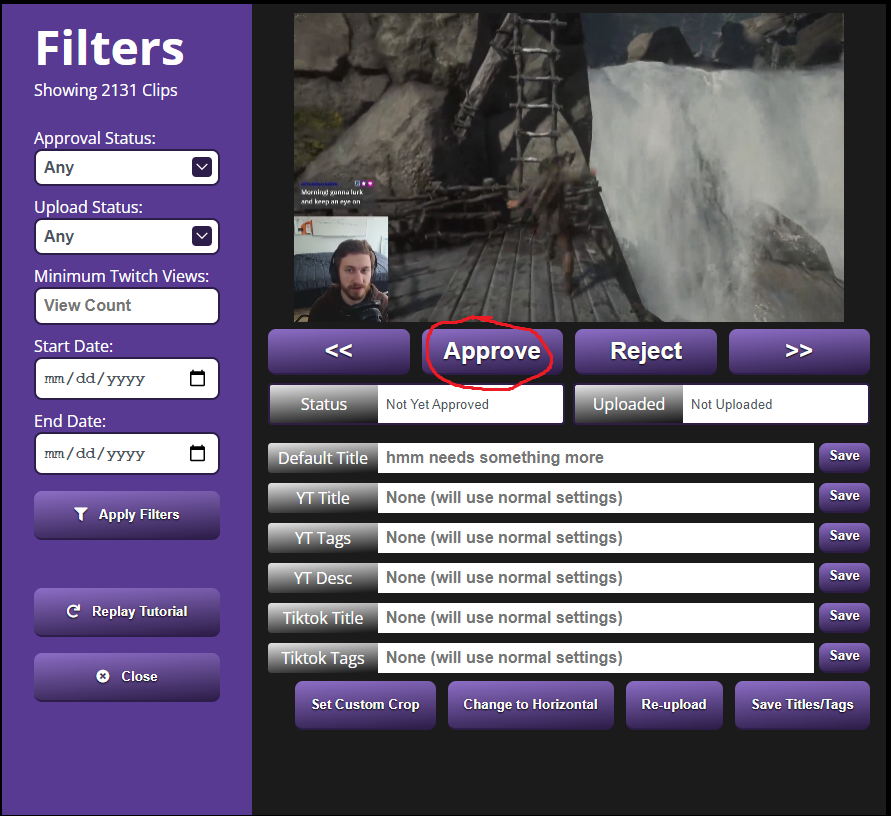Go to next clip with >> button
Viewport: 891px width, 816px height.
click(x=799, y=351)
